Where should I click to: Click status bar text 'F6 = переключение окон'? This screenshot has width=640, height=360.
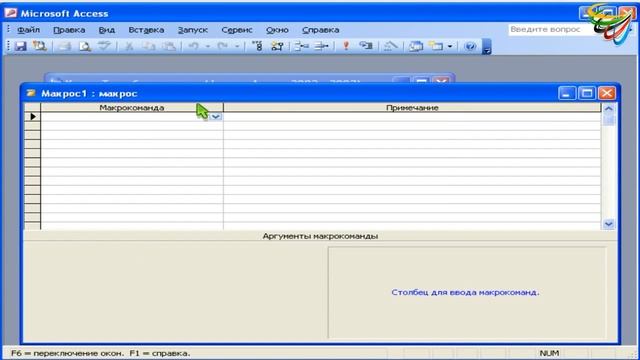67,353
